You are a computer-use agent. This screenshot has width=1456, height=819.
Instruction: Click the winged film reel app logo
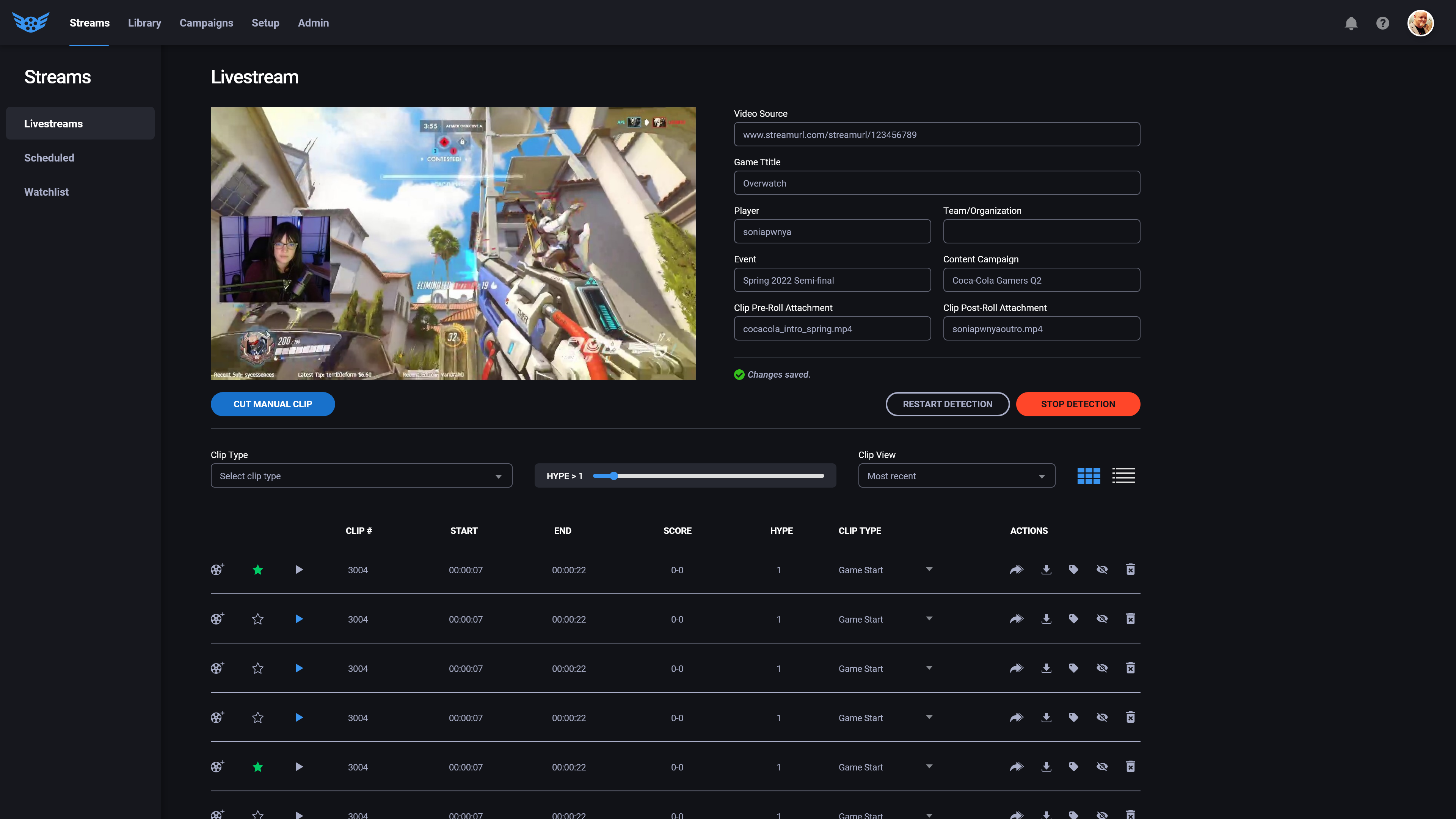click(30, 23)
